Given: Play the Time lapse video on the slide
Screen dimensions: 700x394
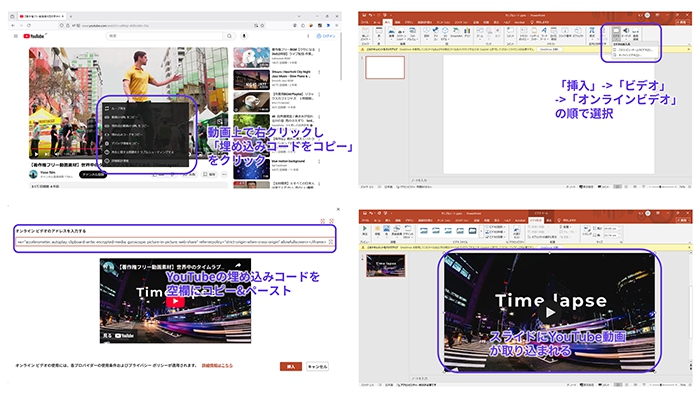Looking at the screenshot, I should point(550,313).
